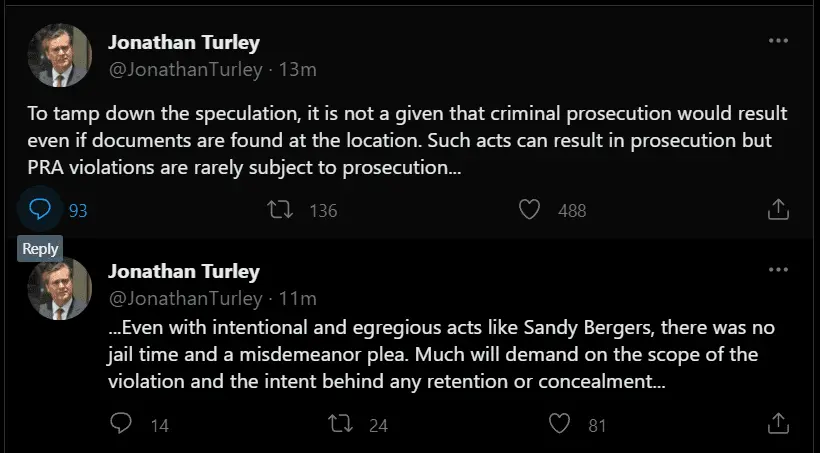Open the 11m timestamp of second tweet
This screenshot has height=453, width=820.
297,298
